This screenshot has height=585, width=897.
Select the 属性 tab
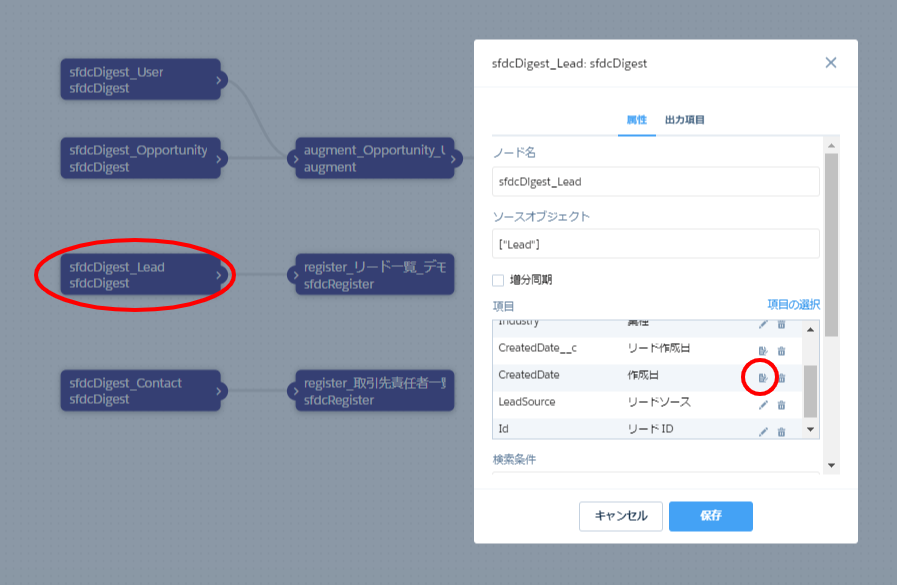pyautogui.click(x=636, y=120)
